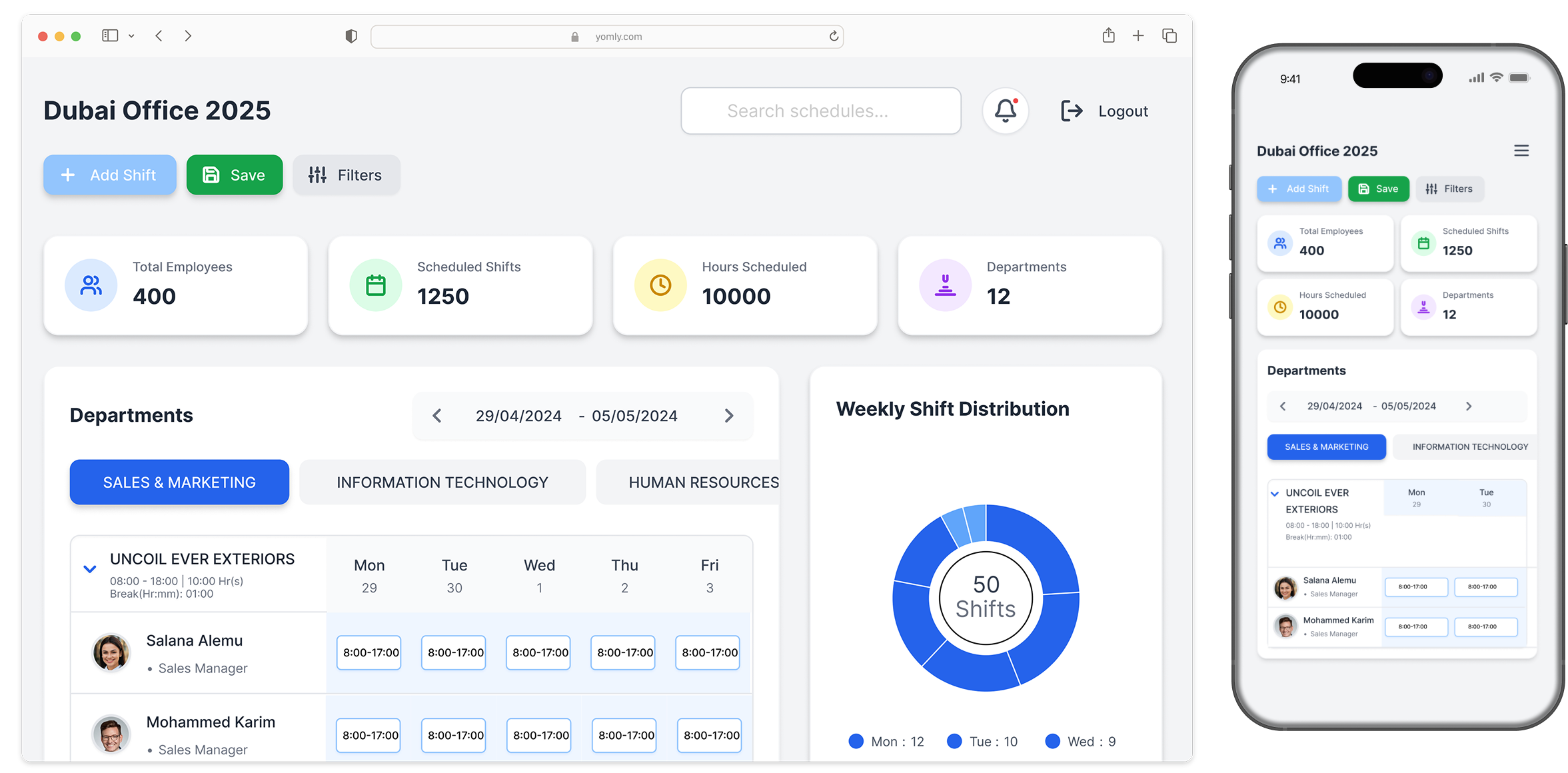Click the Hours Scheduled clock icon on desktop

660,285
